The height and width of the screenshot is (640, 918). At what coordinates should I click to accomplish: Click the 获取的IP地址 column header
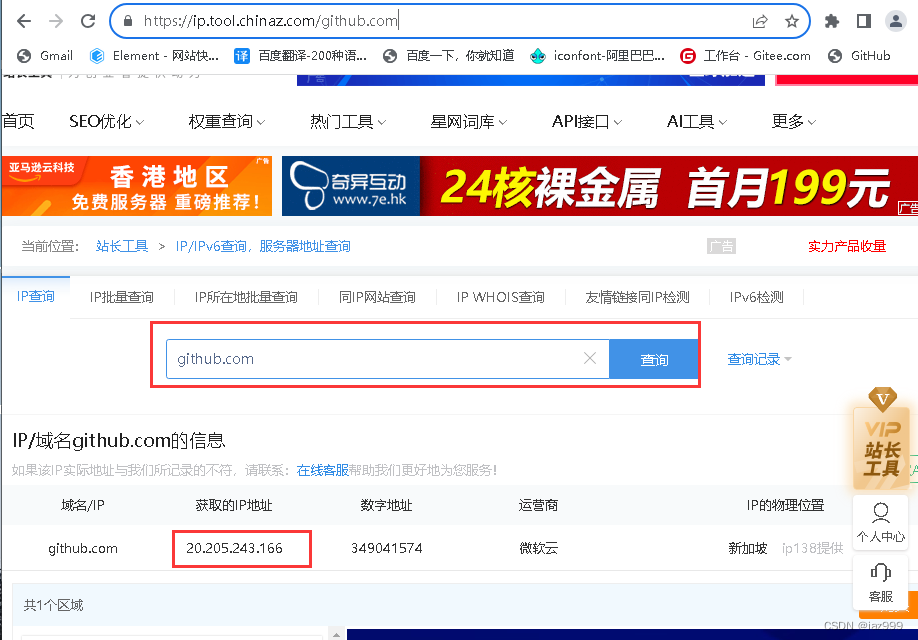coord(234,505)
